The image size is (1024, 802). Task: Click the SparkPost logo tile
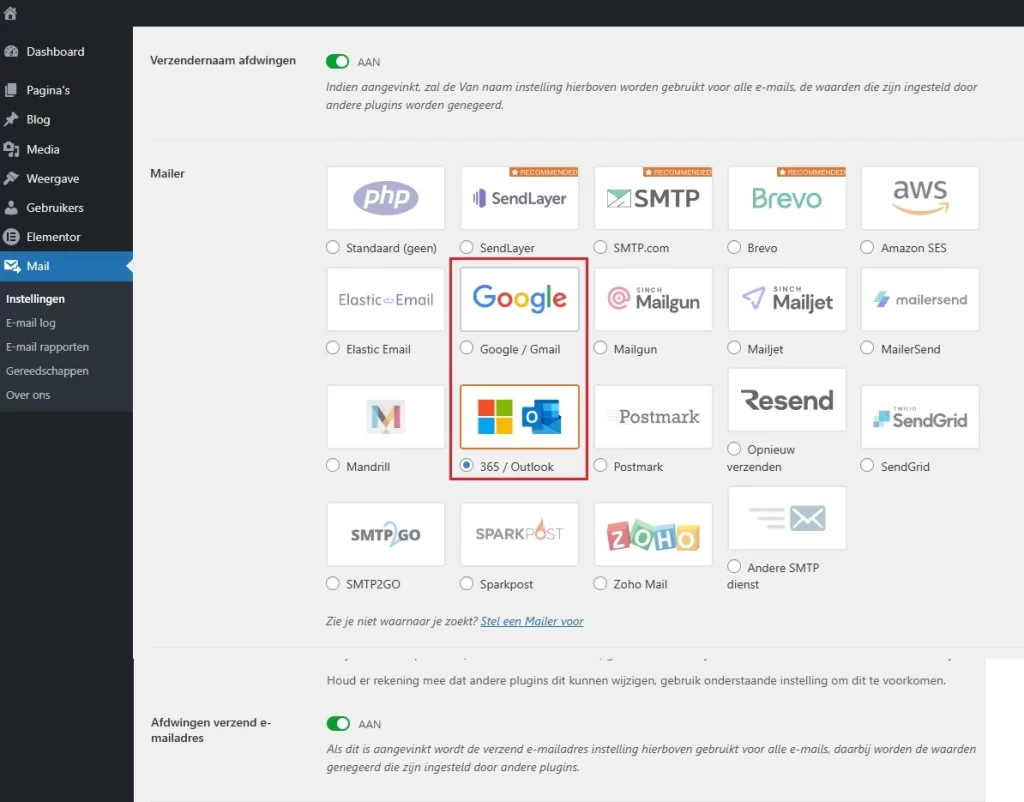(x=519, y=534)
